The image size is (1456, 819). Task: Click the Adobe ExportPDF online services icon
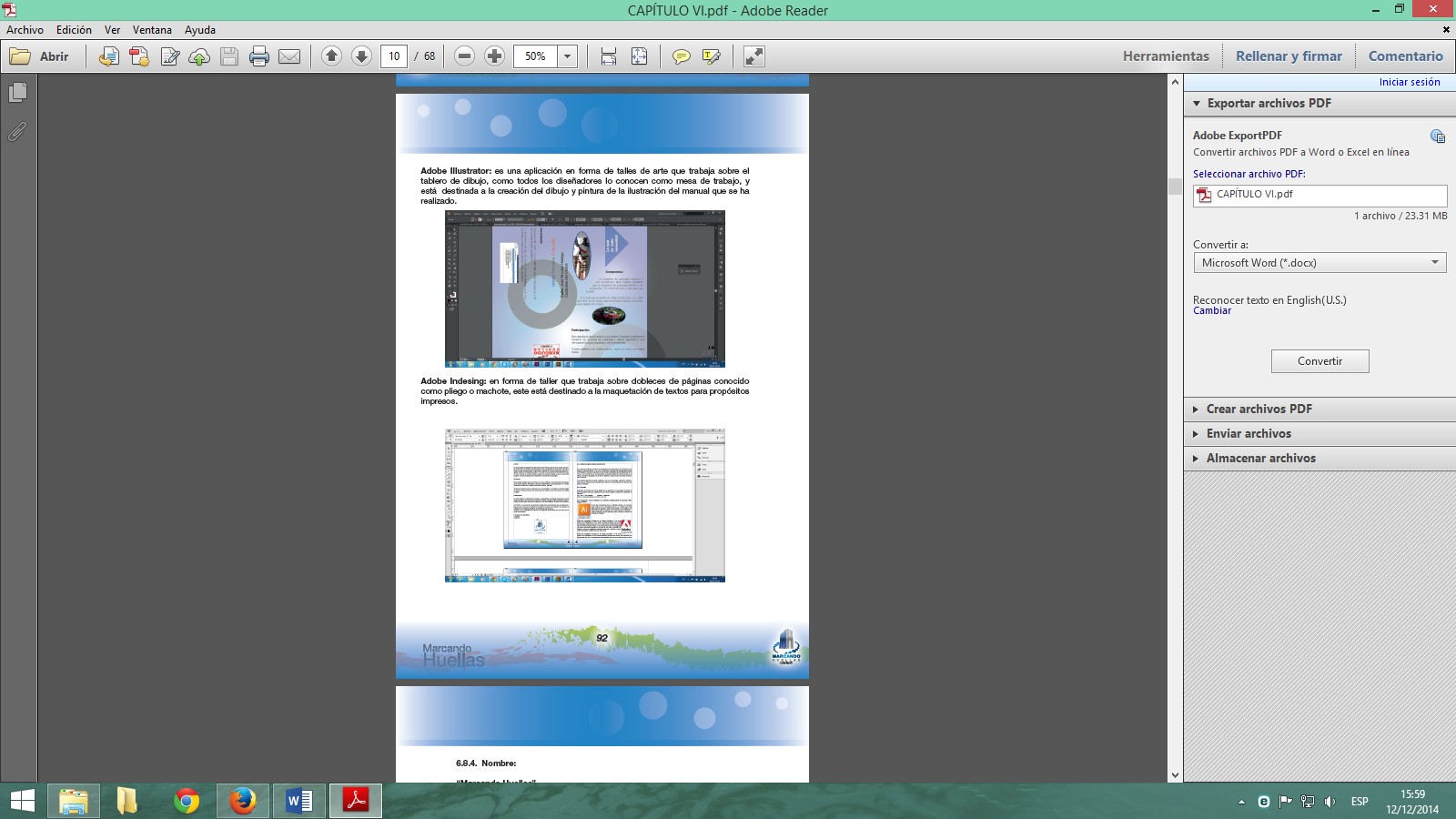pyautogui.click(x=1438, y=136)
